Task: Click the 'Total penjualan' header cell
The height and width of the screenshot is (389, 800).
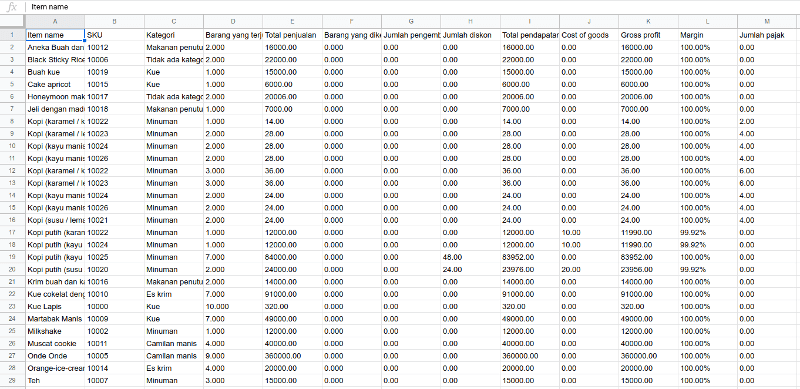Action: [x=292, y=35]
